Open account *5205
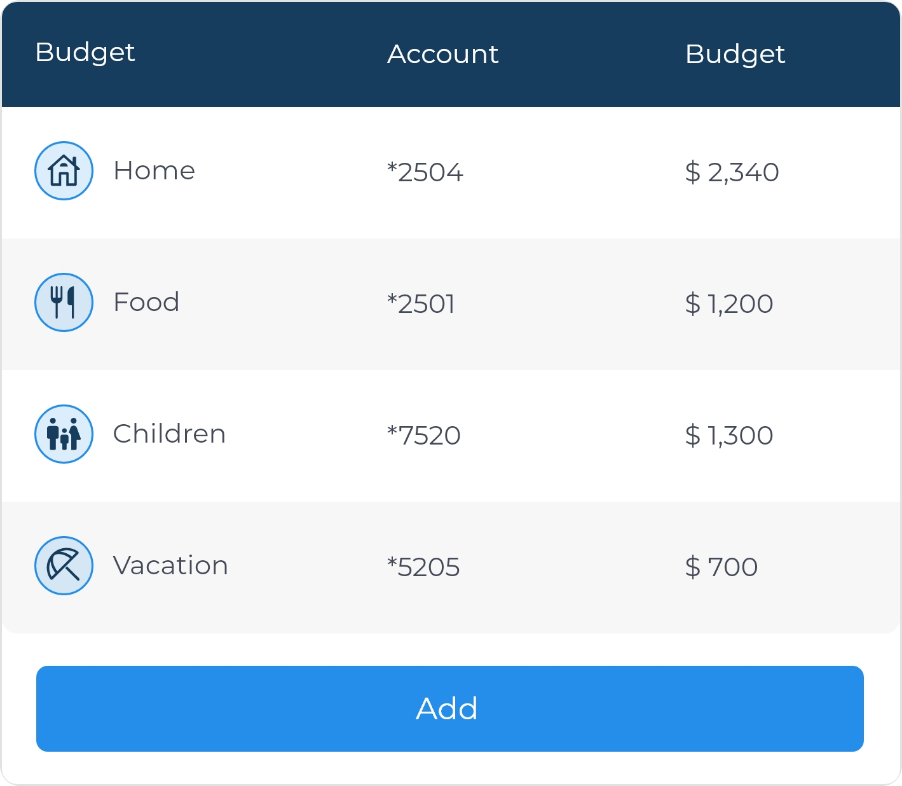The width and height of the screenshot is (902, 786). (423, 567)
